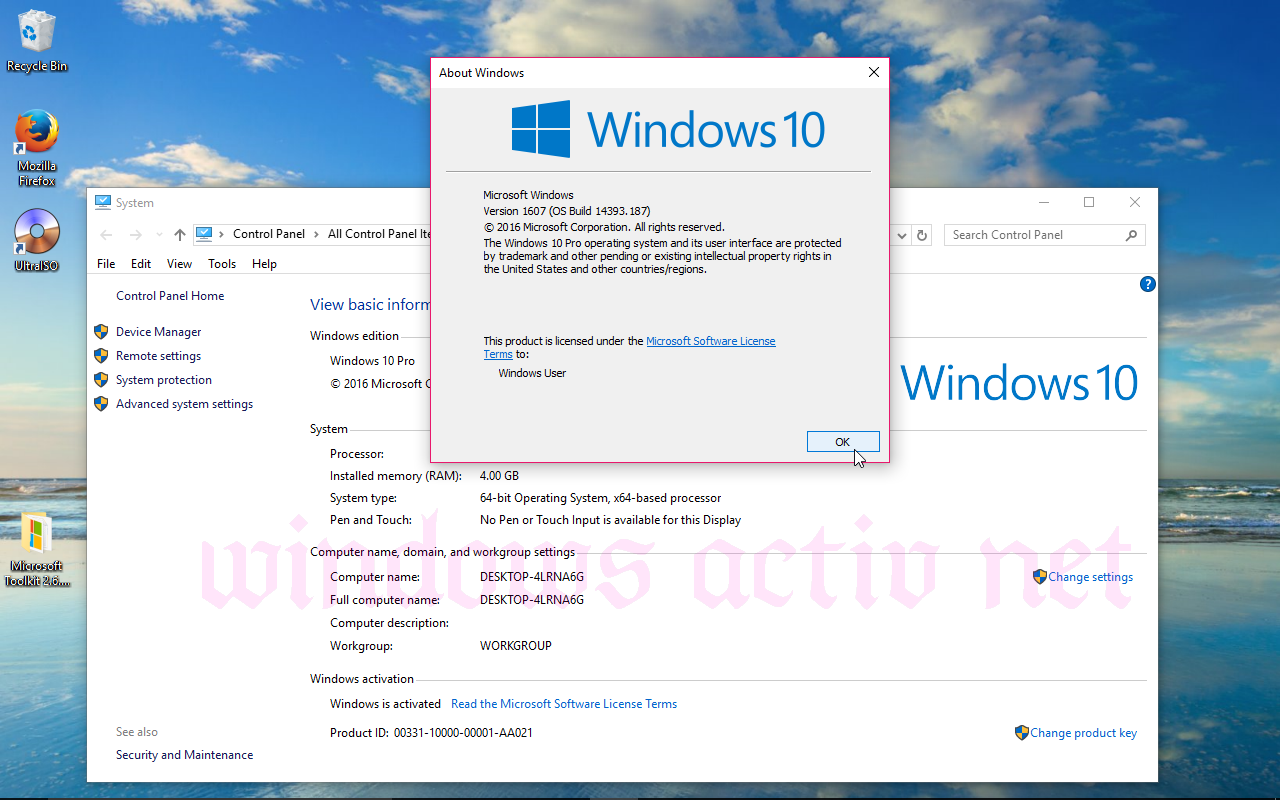Open the File menu

point(106,264)
